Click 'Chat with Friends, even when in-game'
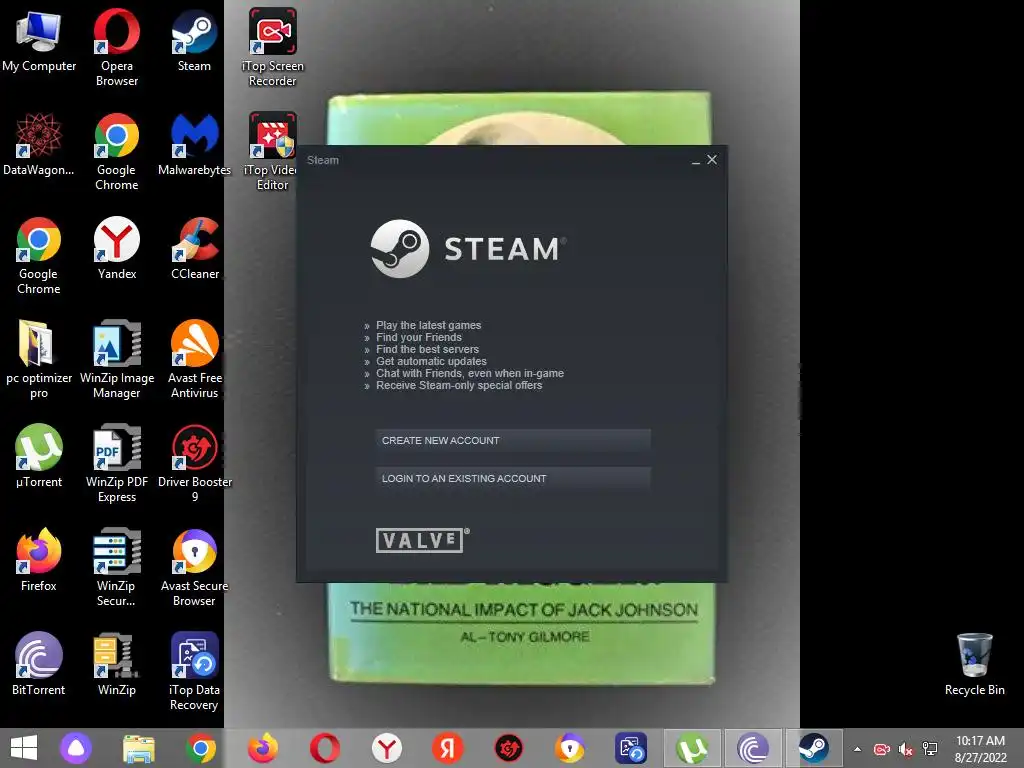The width and height of the screenshot is (1024, 768). 470,374
